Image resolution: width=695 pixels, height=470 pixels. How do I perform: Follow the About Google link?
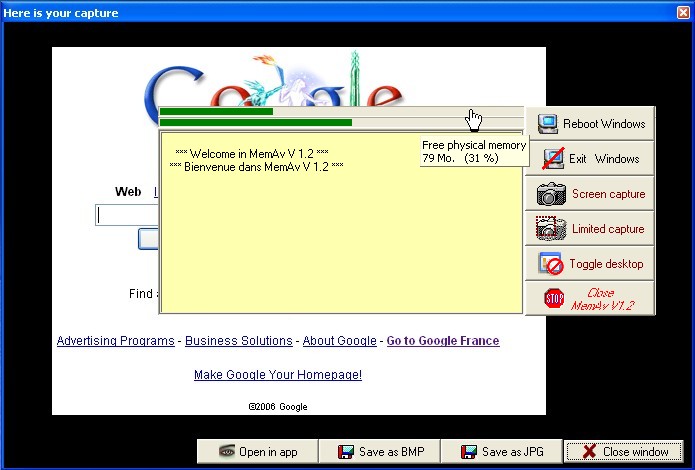click(x=340, y=341)
